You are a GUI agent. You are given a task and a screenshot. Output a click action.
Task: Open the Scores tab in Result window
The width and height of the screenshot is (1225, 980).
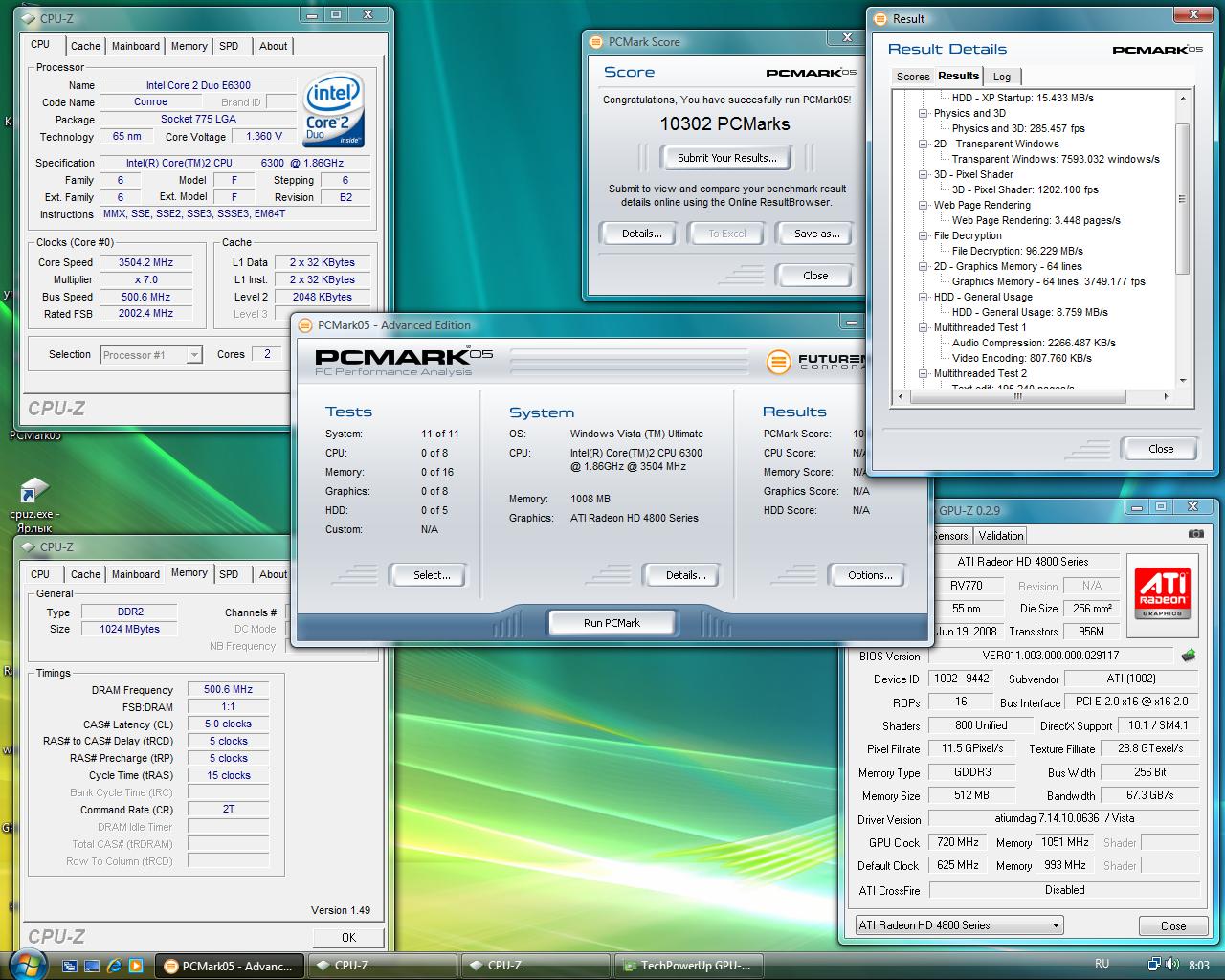(913, 77)
